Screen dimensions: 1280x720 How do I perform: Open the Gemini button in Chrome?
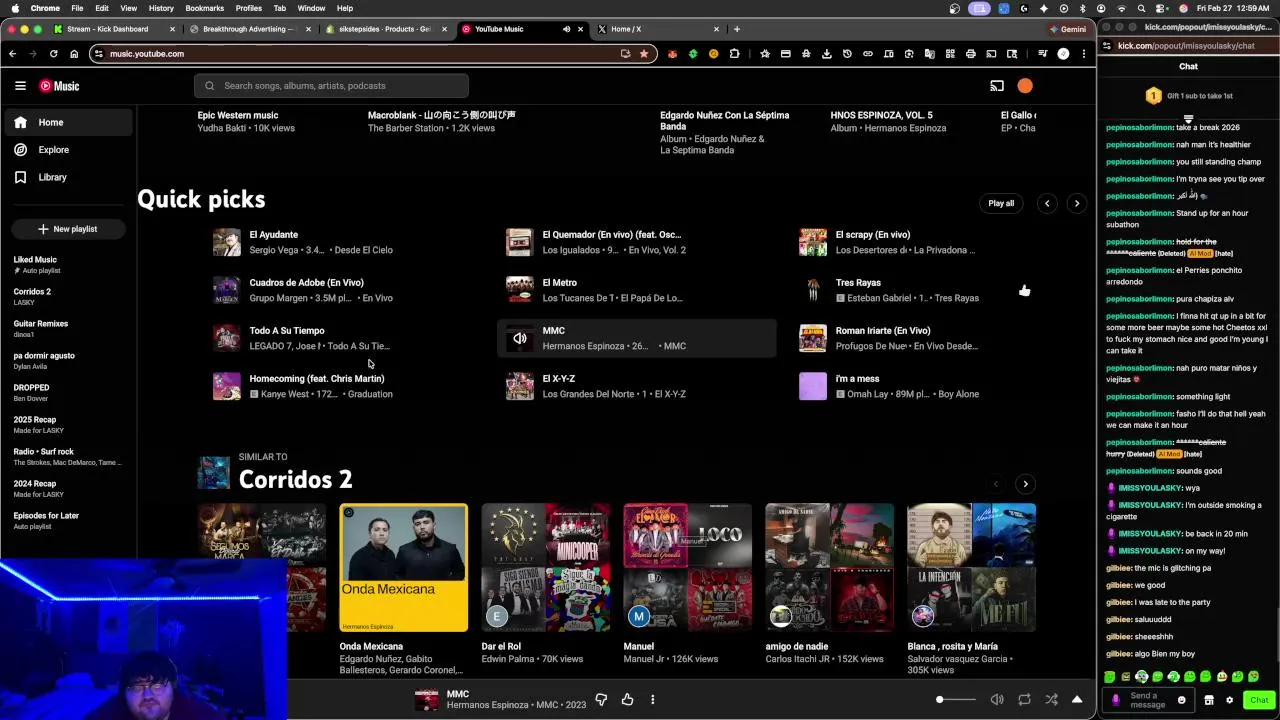(x=1067, y=29)
